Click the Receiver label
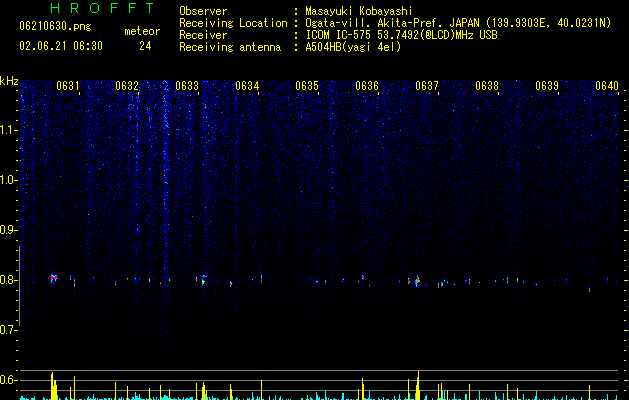 [203, 35]
